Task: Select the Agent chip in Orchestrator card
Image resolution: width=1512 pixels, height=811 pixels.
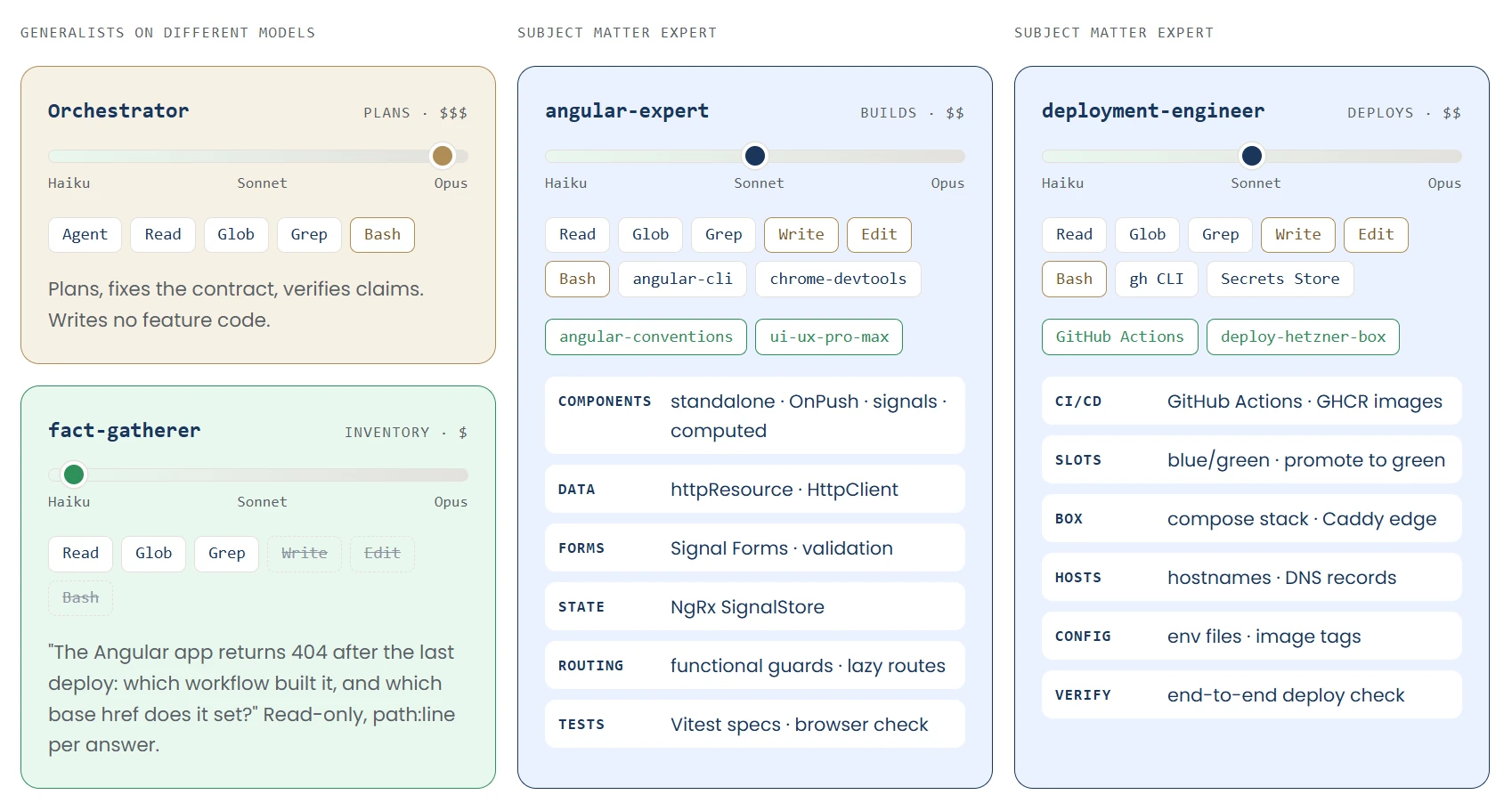Action: click(x=85, y=235)
